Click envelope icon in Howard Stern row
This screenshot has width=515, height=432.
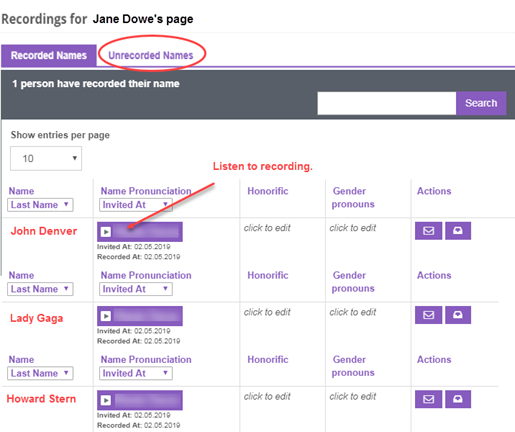[428, 399]
